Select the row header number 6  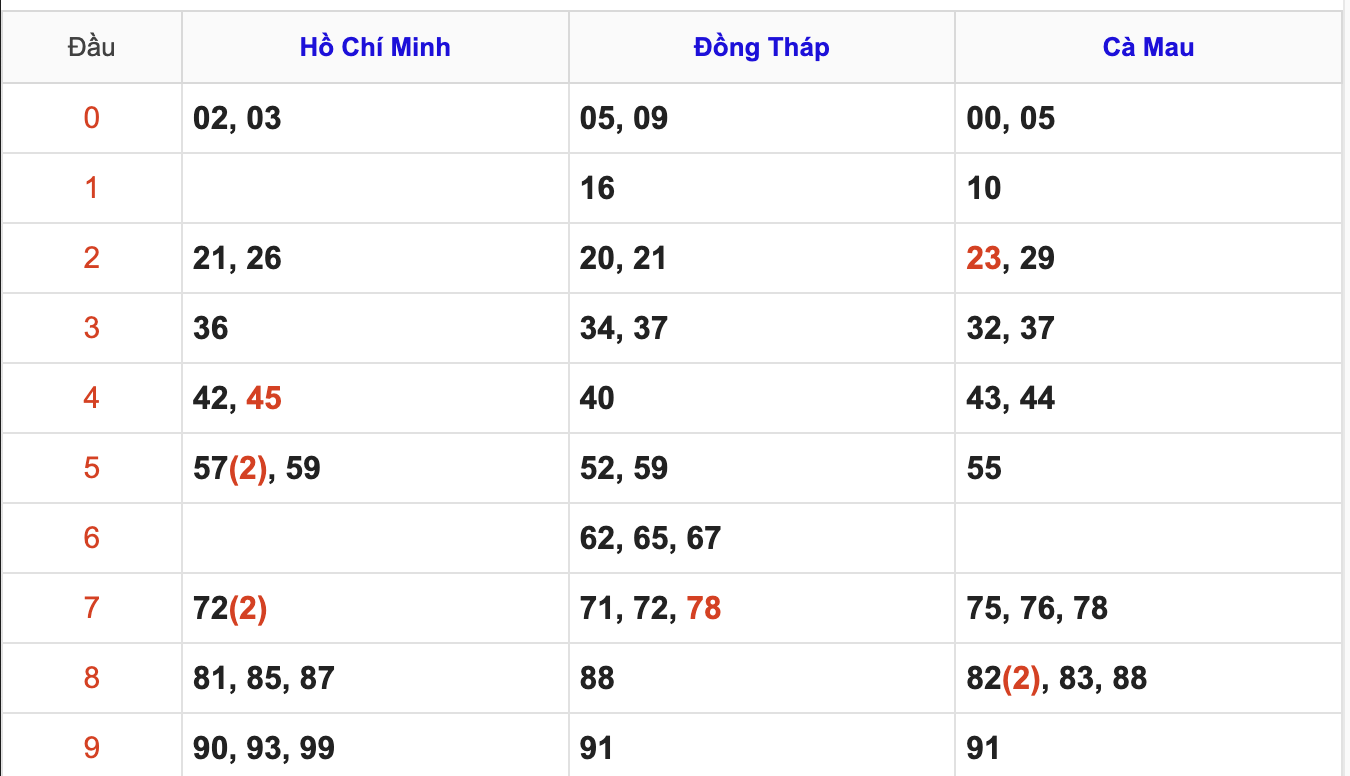91,538
